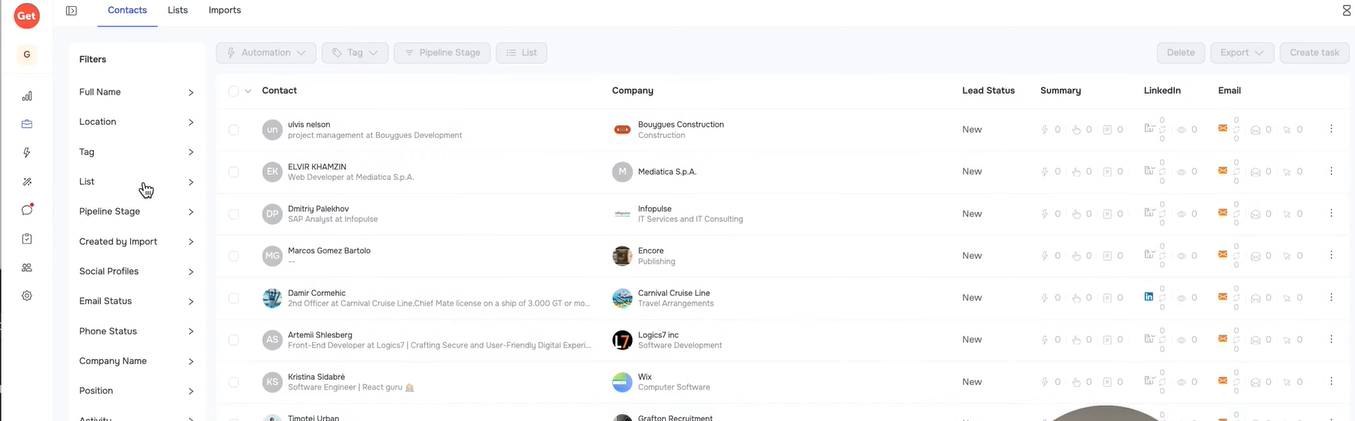Select checkbox for ulvis nelson
Image resolution: width=1355 pixels, height=421 pixels.
[233, 130]
